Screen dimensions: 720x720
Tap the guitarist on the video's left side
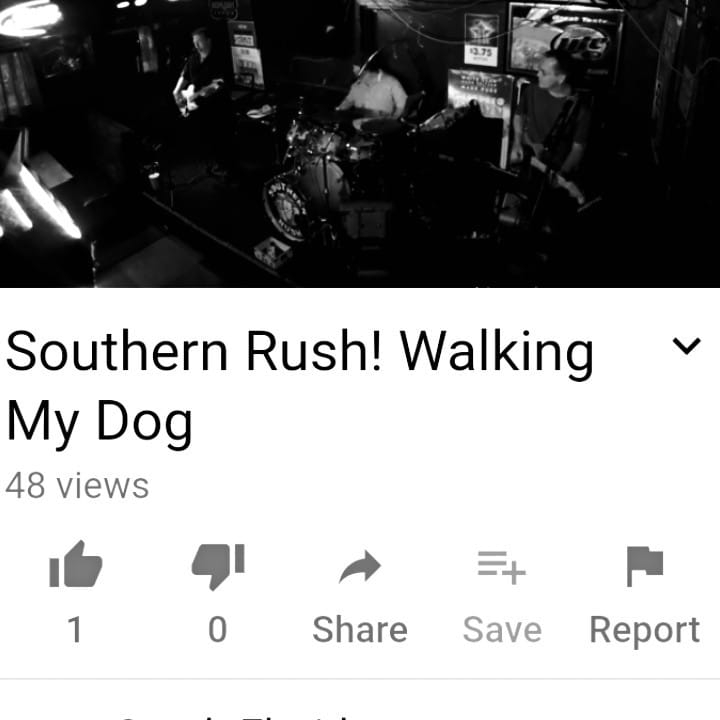point(198,73)
